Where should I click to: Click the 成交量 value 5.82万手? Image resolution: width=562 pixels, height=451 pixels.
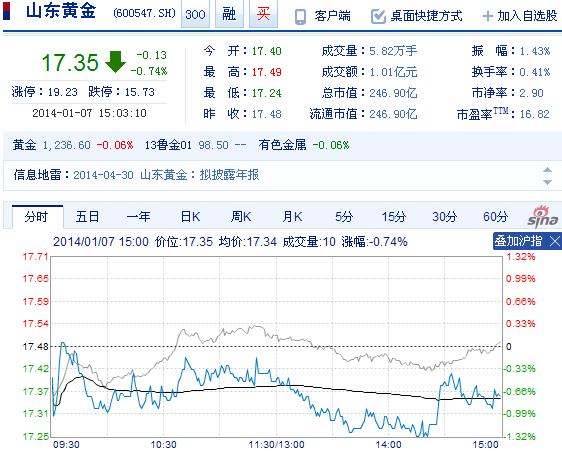click(393, 51)
